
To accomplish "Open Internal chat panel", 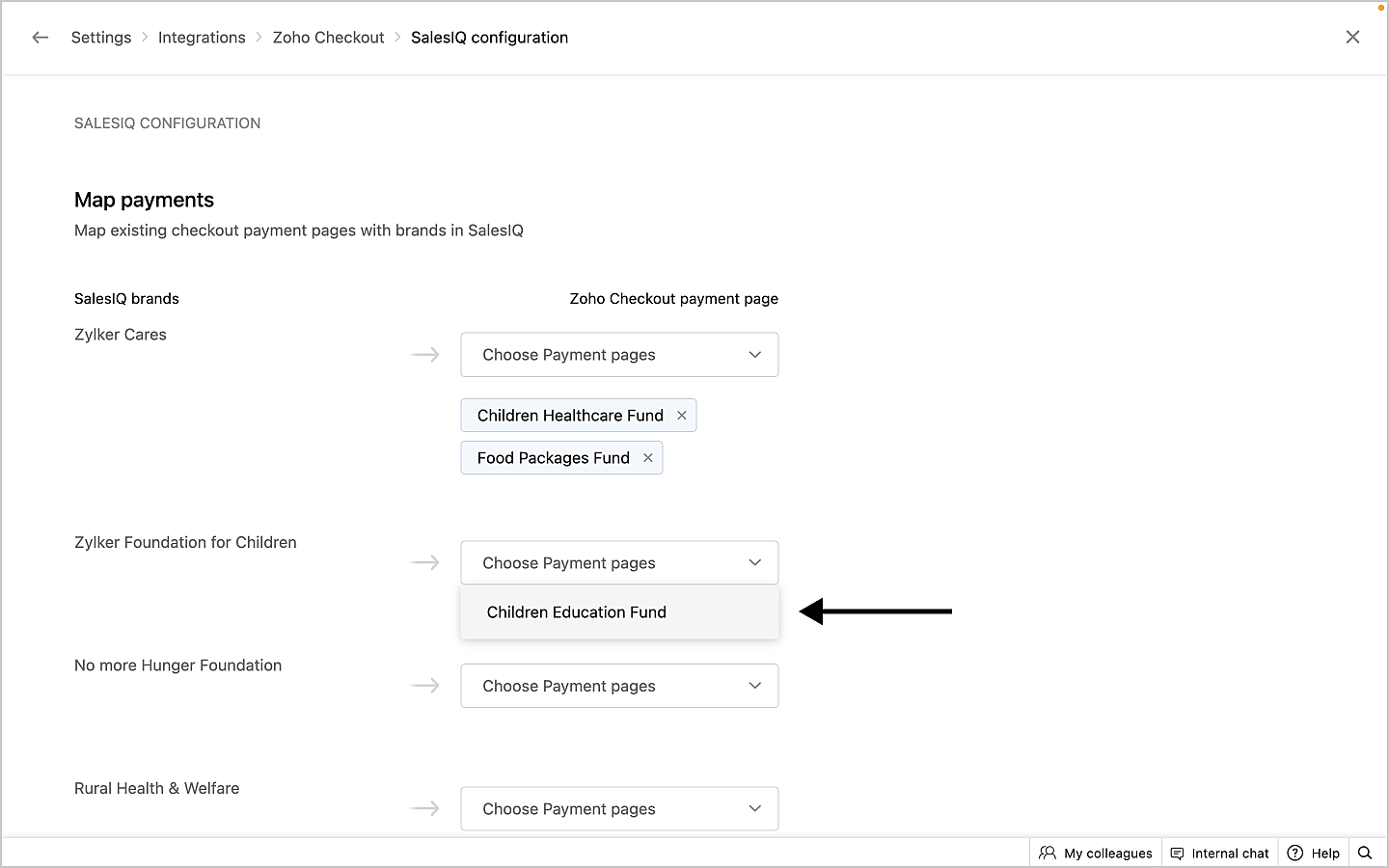I will (1219, 853).
